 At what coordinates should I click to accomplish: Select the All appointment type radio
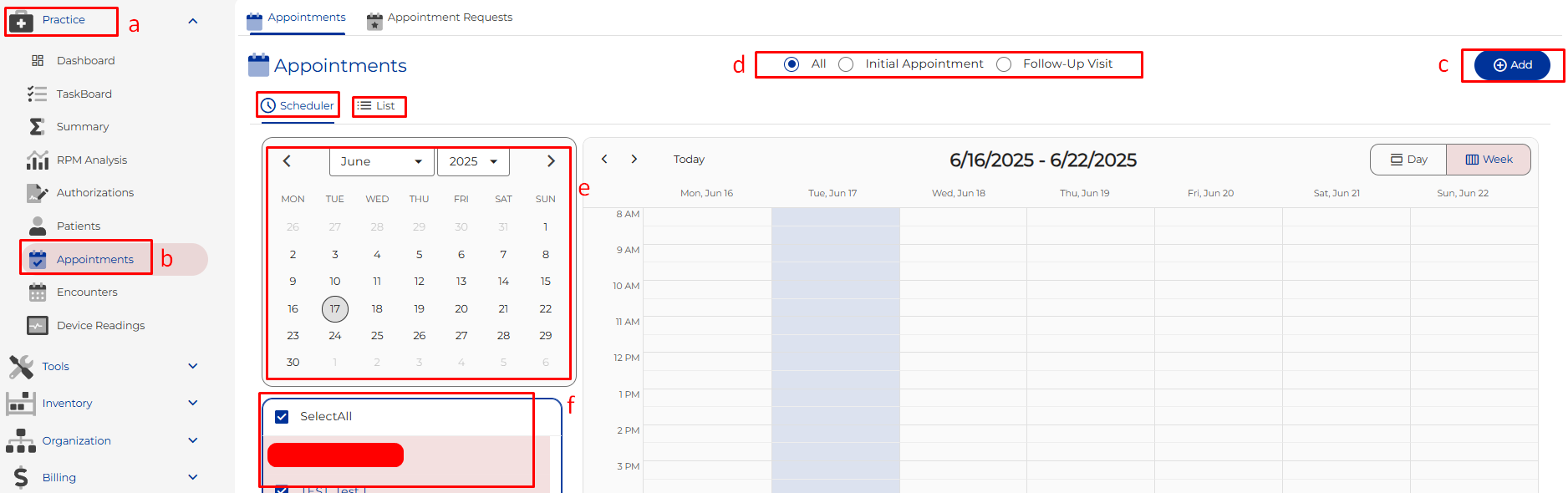(x=792, y=64)
